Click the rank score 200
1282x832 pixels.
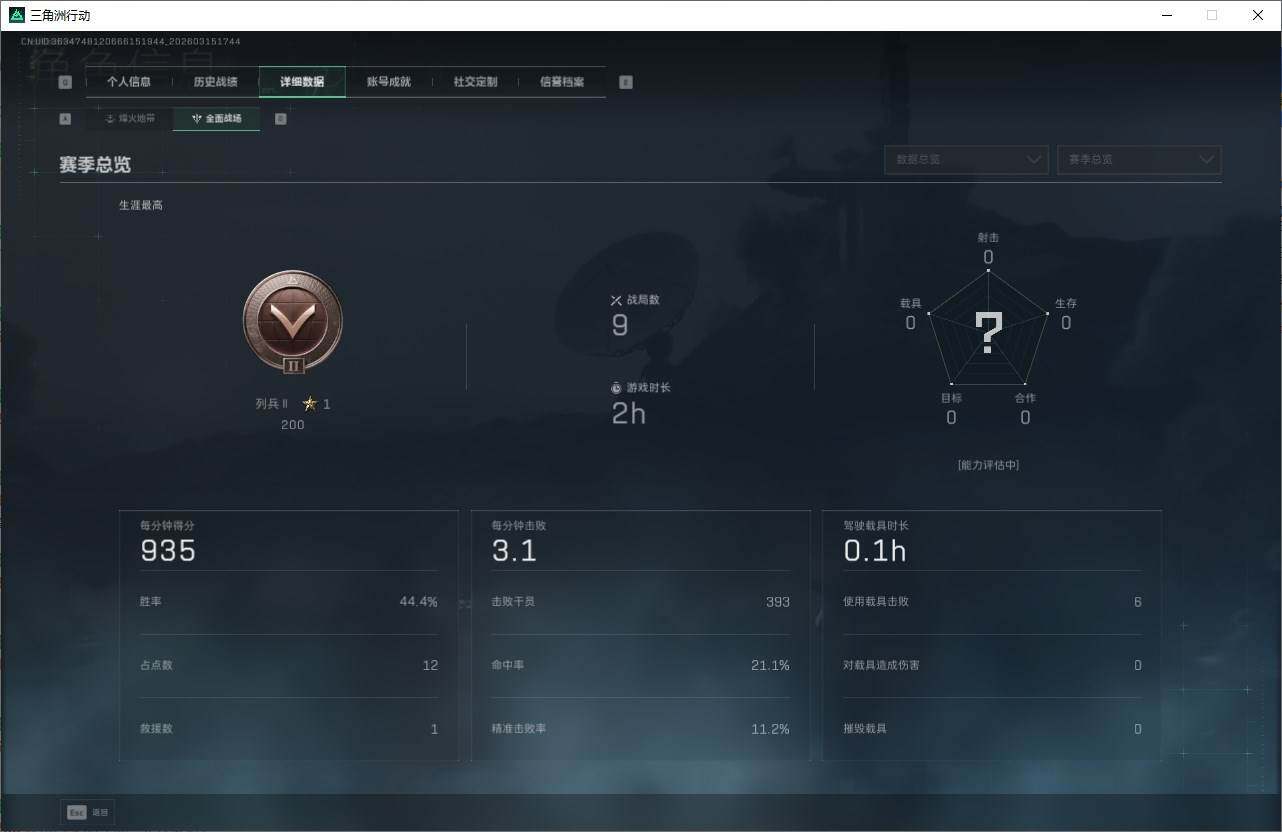click(293, 425)
